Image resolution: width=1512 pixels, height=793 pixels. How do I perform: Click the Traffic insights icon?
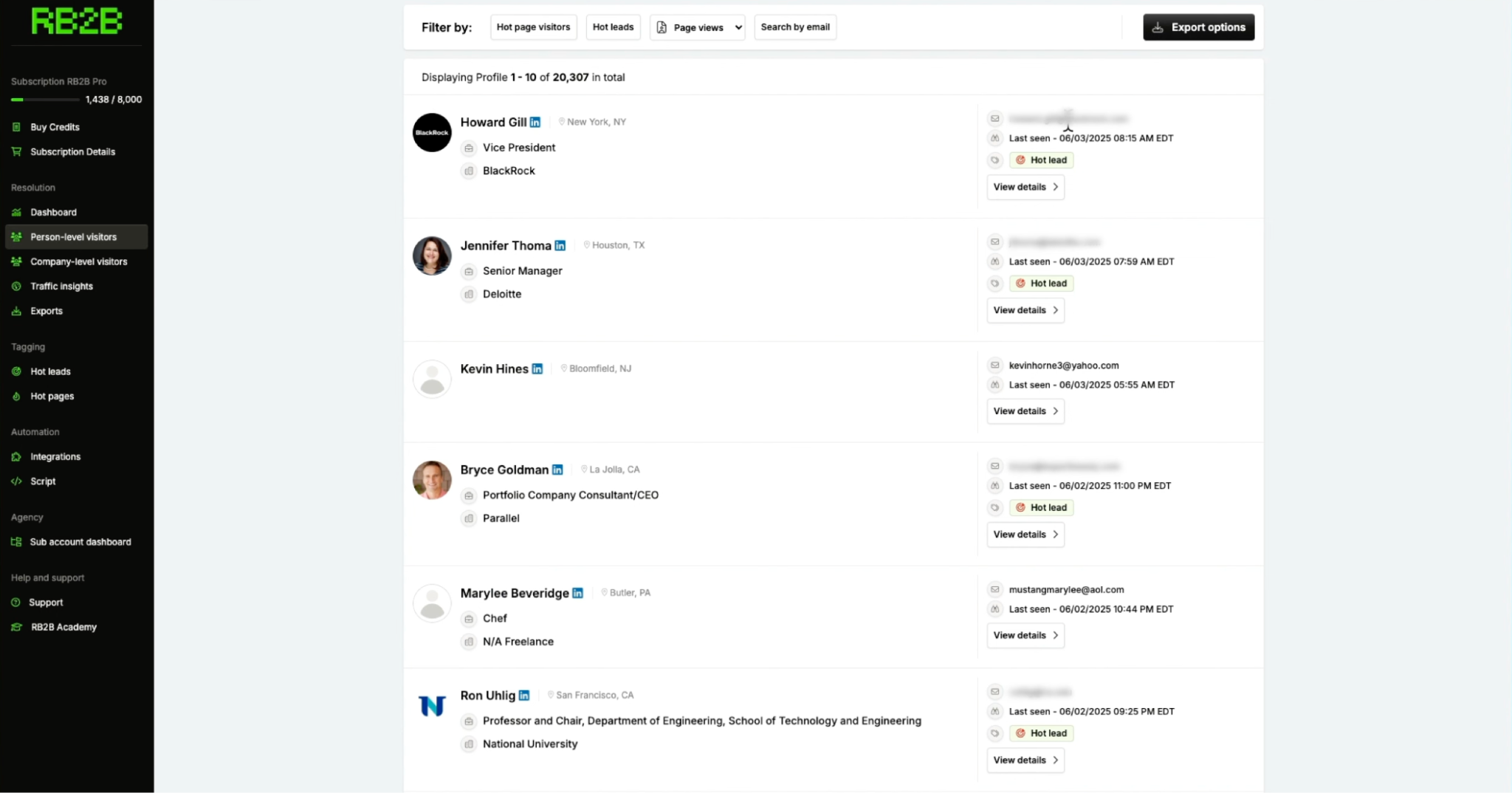[16, 286]
